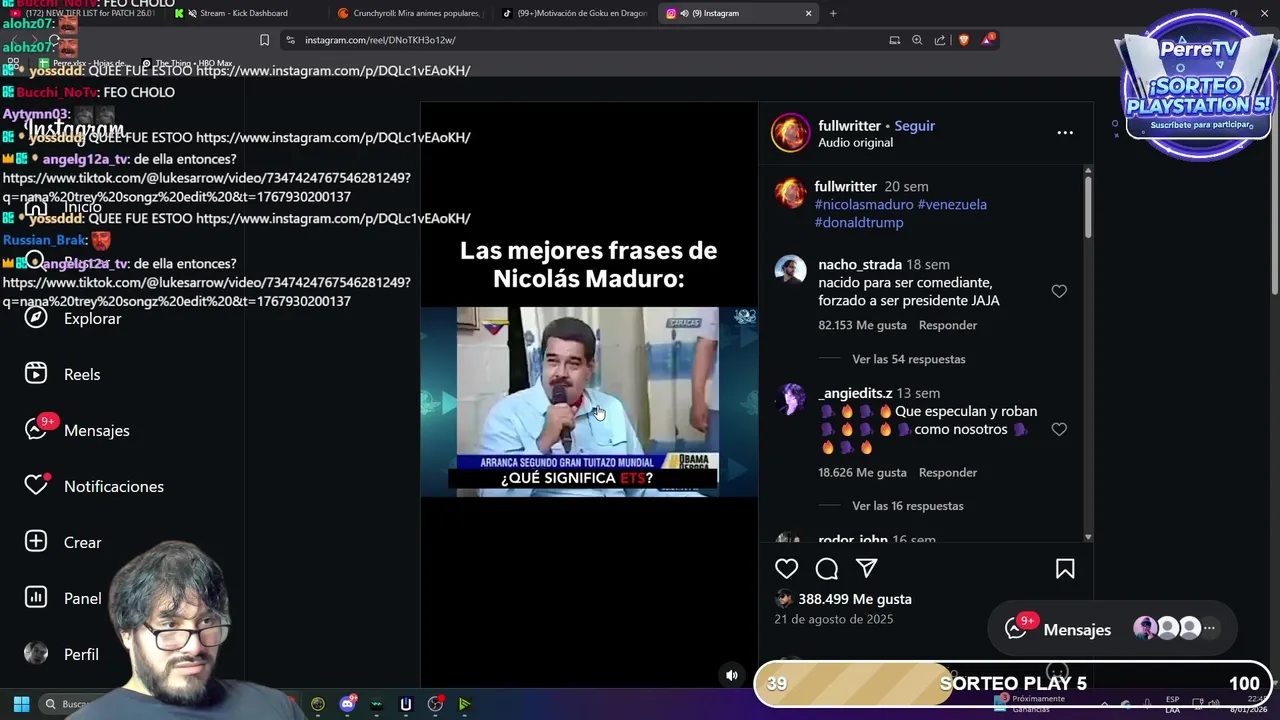Switch to Motivación de Goku TikTok tab
1280x720 pixels.
pos(574,13)
